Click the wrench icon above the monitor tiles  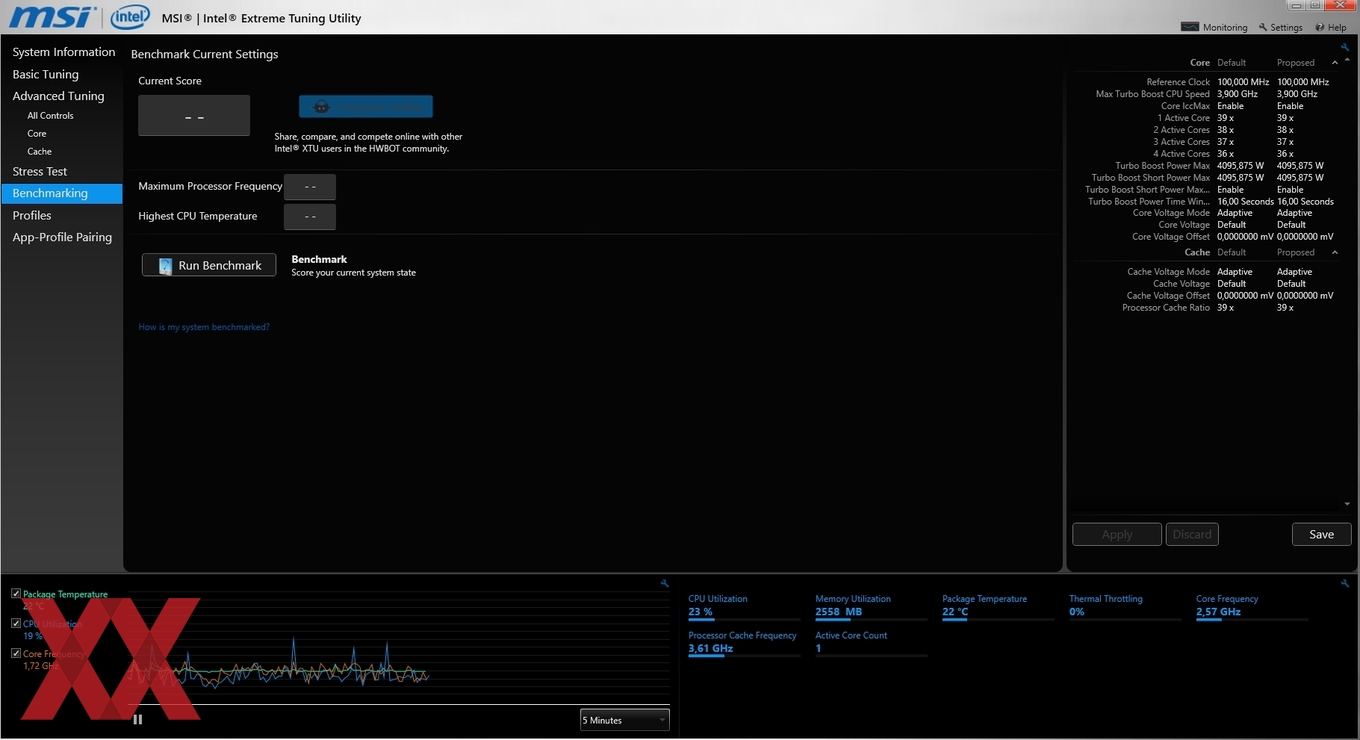[1345, 583]
